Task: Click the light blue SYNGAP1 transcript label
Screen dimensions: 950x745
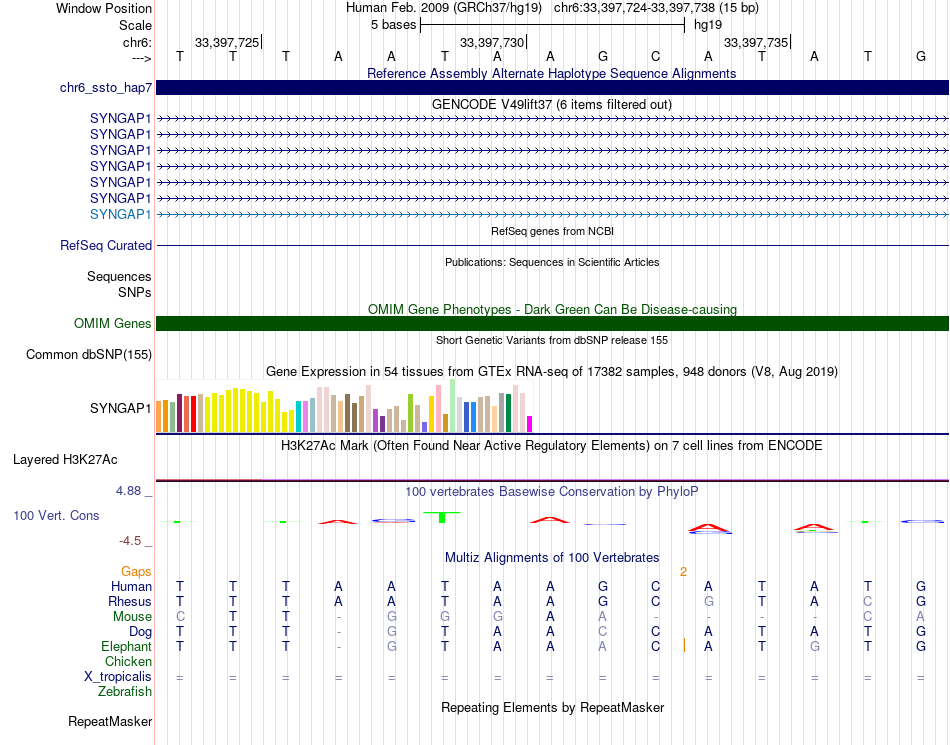Action: [121, 214]
